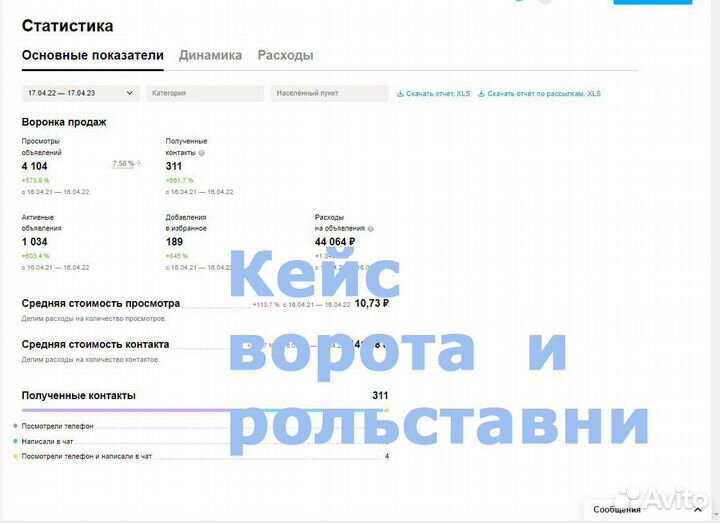Image resolution: width=720 pixels, height=524 pixels.
Task: Click the purple contacts progress bar
Action: [x=125, y=410]
